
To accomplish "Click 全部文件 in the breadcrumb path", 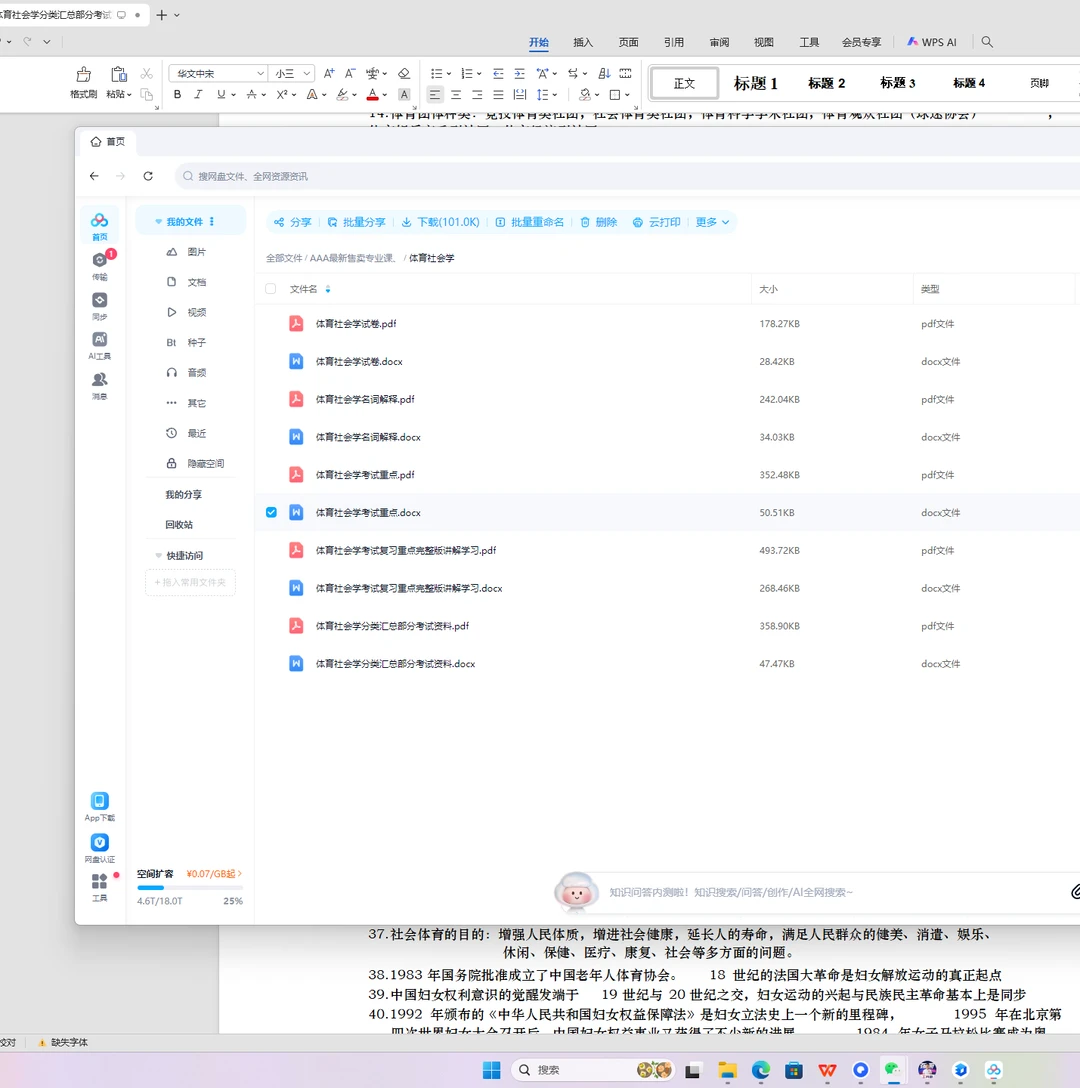I will [284, 258].
